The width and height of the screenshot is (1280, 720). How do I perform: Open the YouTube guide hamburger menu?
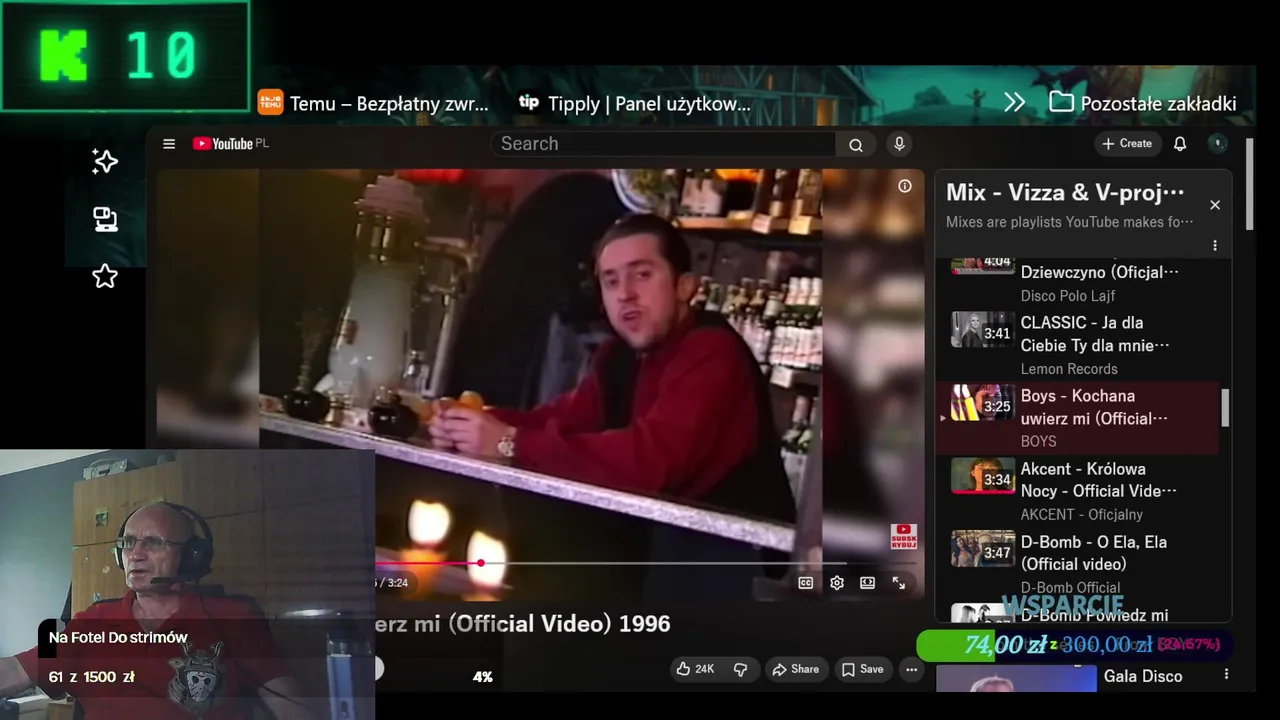pos(169,144)
